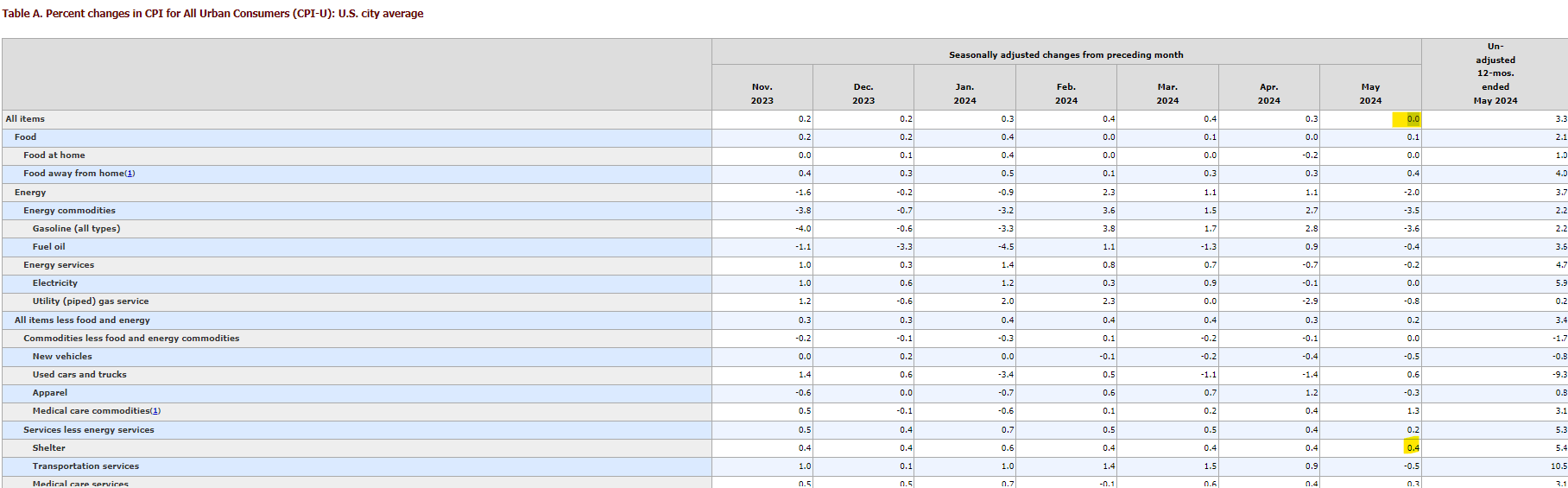Select the Transportation services row label

[x=85, y=466]
